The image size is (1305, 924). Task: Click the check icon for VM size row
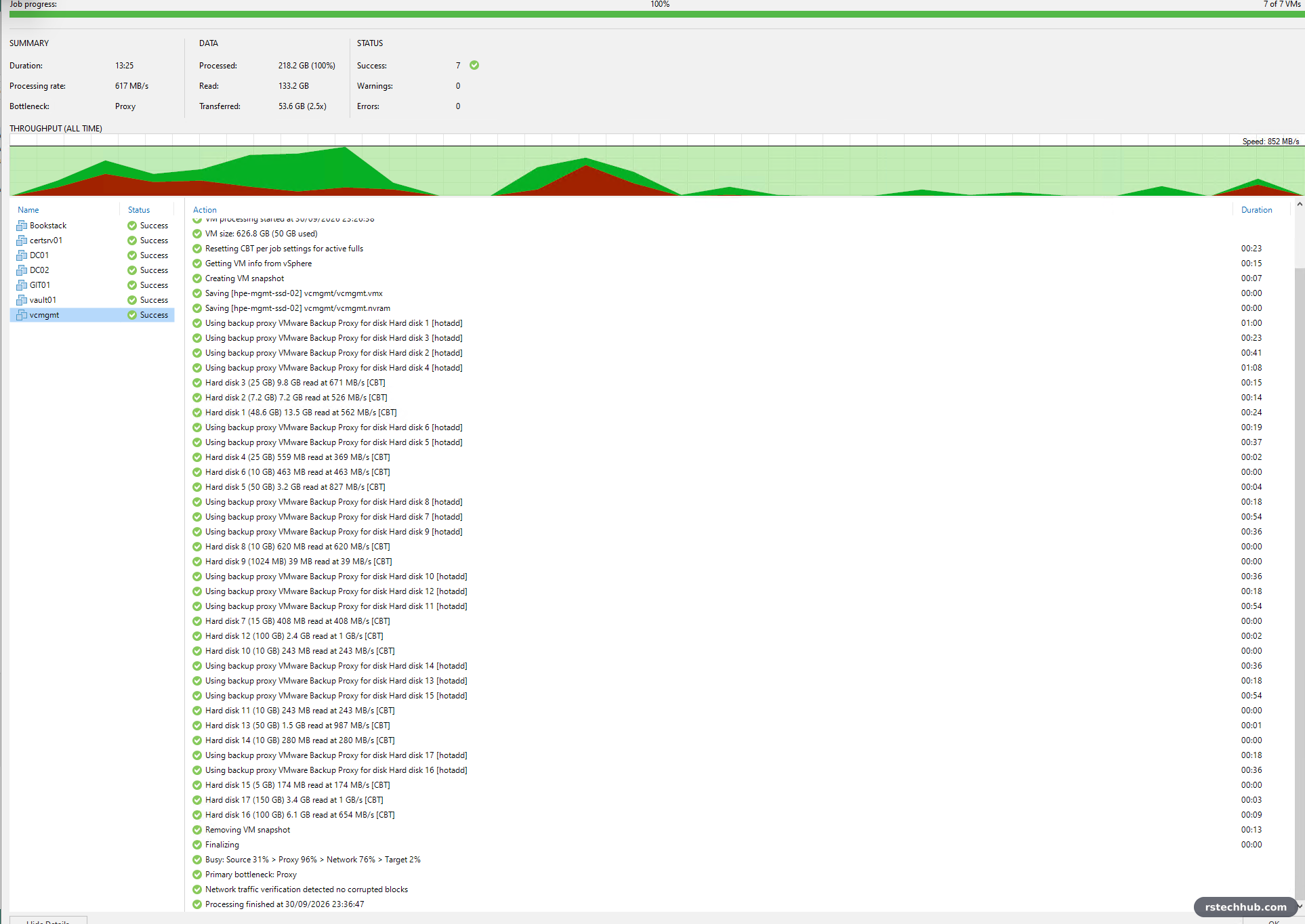pyautogui.click(x=197, y=234)
